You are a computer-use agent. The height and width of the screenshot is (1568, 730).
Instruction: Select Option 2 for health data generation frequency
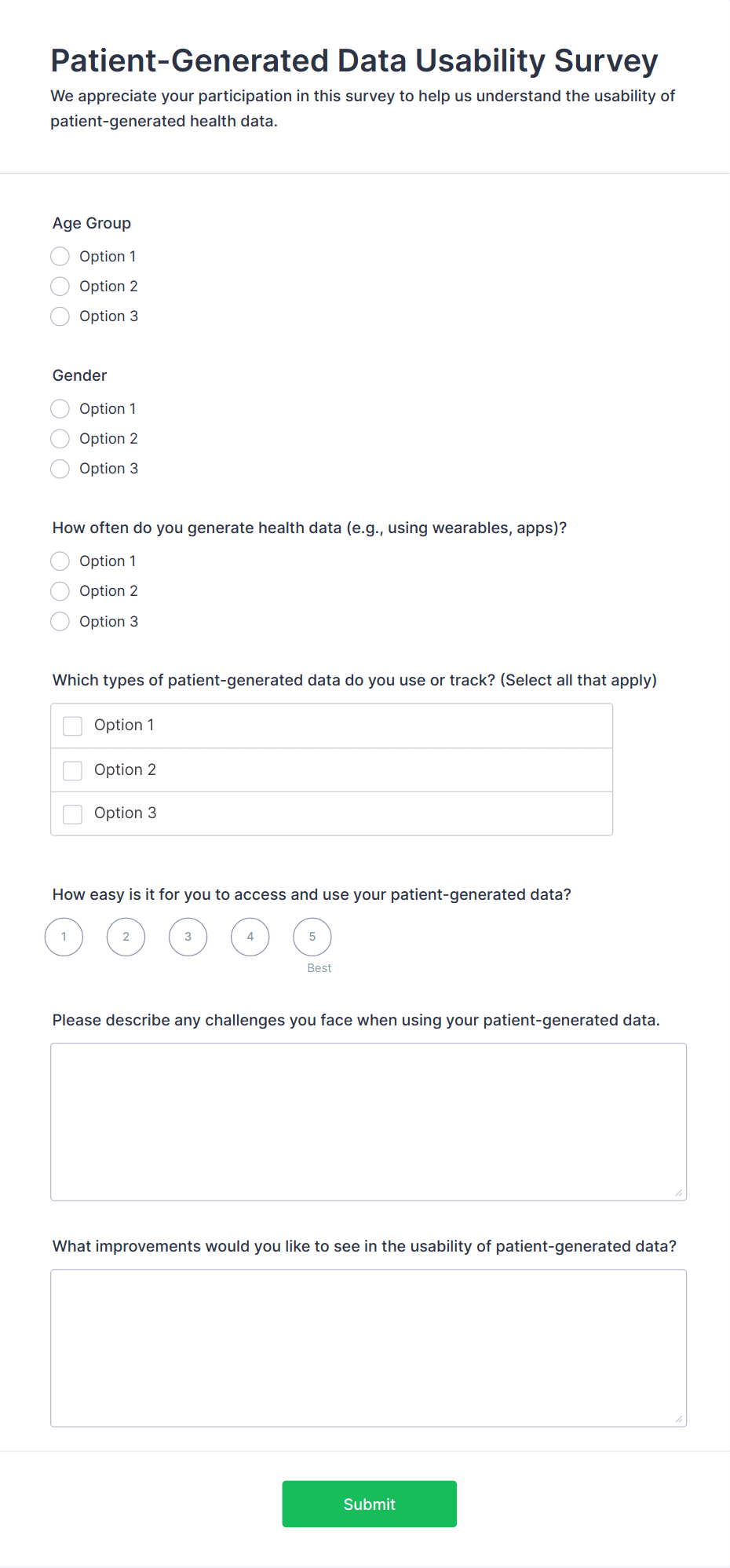[60, 590]
